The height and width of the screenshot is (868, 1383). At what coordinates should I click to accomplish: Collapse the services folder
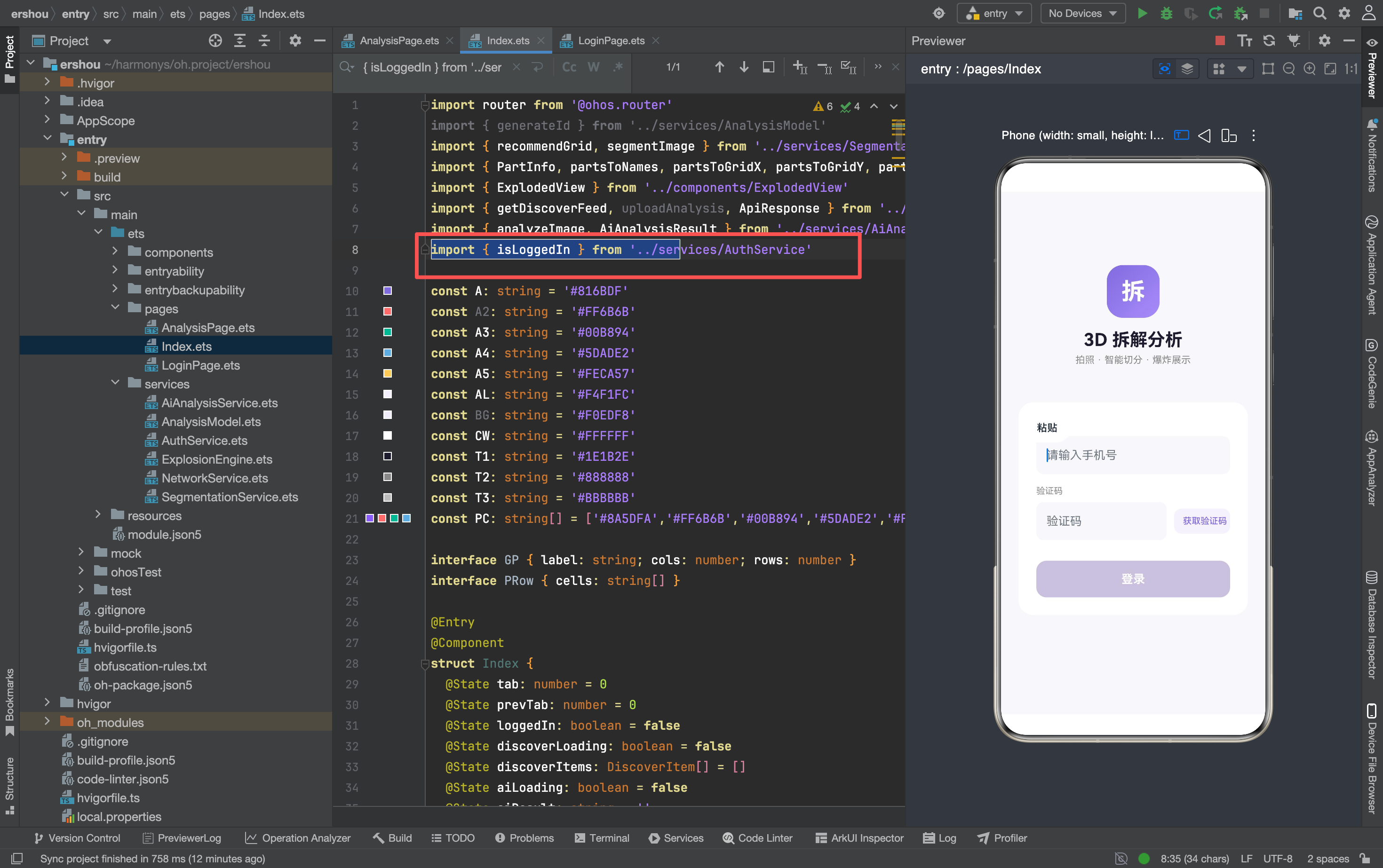[x=115, y=383]
